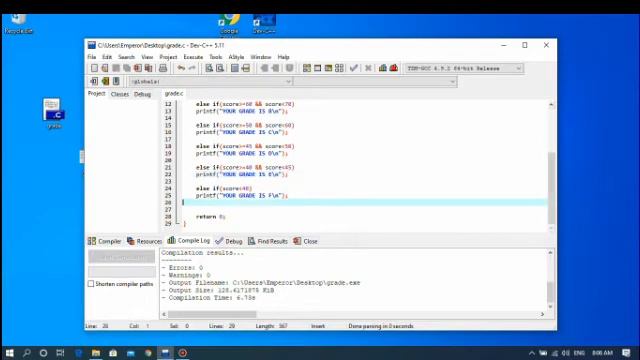Open the Window menu
Viewport: 640px width, 360px height.
260,57
